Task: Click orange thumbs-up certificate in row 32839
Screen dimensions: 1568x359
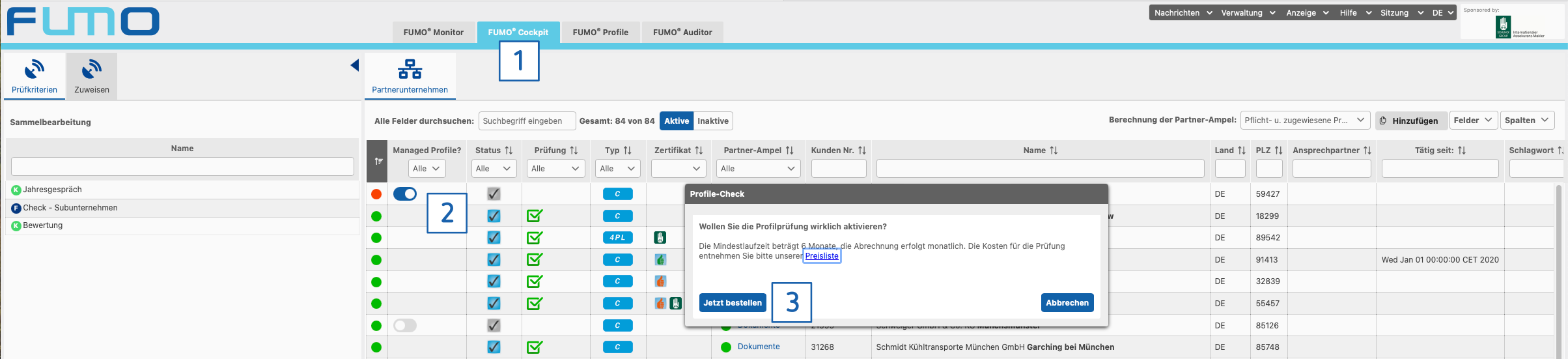Action: 660,281
